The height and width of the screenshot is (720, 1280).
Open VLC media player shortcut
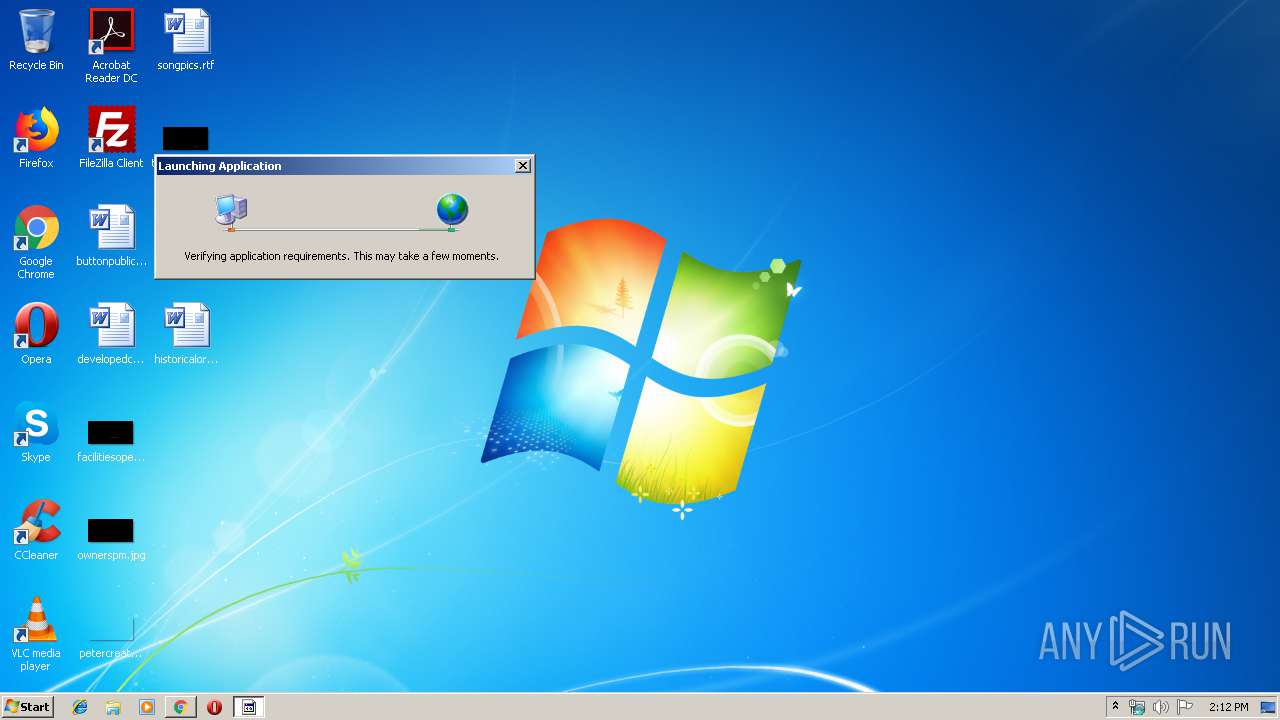point(36,634)
